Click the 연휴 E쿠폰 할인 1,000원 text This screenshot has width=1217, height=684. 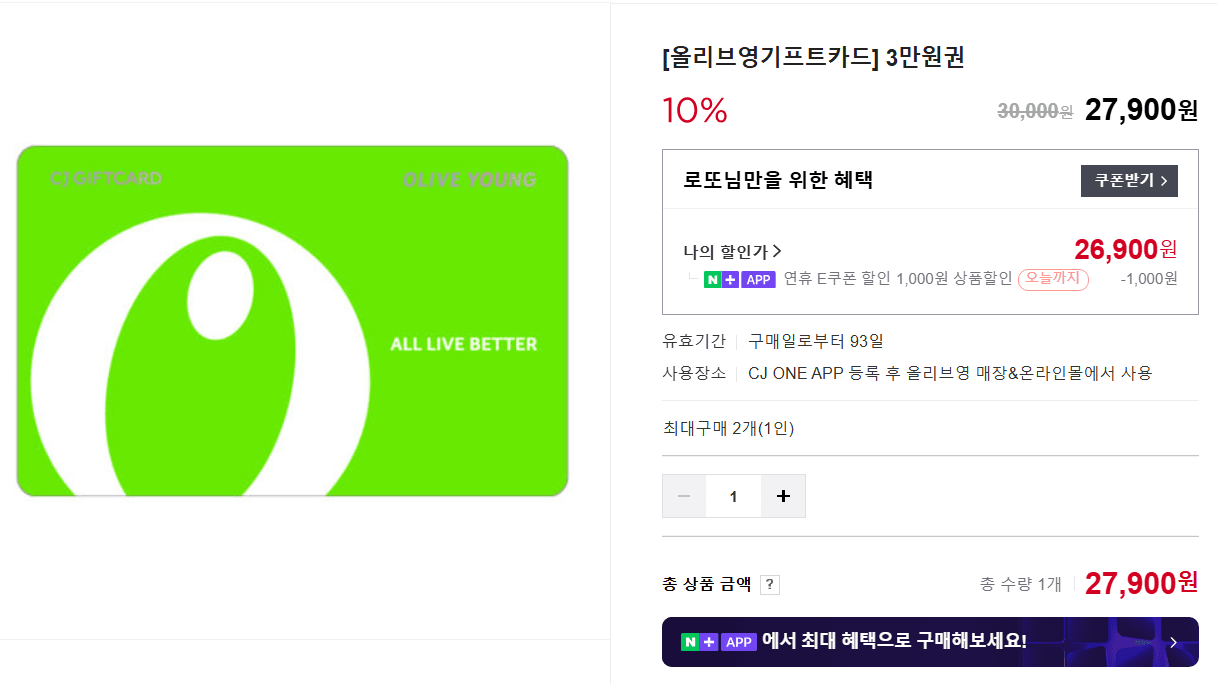click(x=897, y=279)
